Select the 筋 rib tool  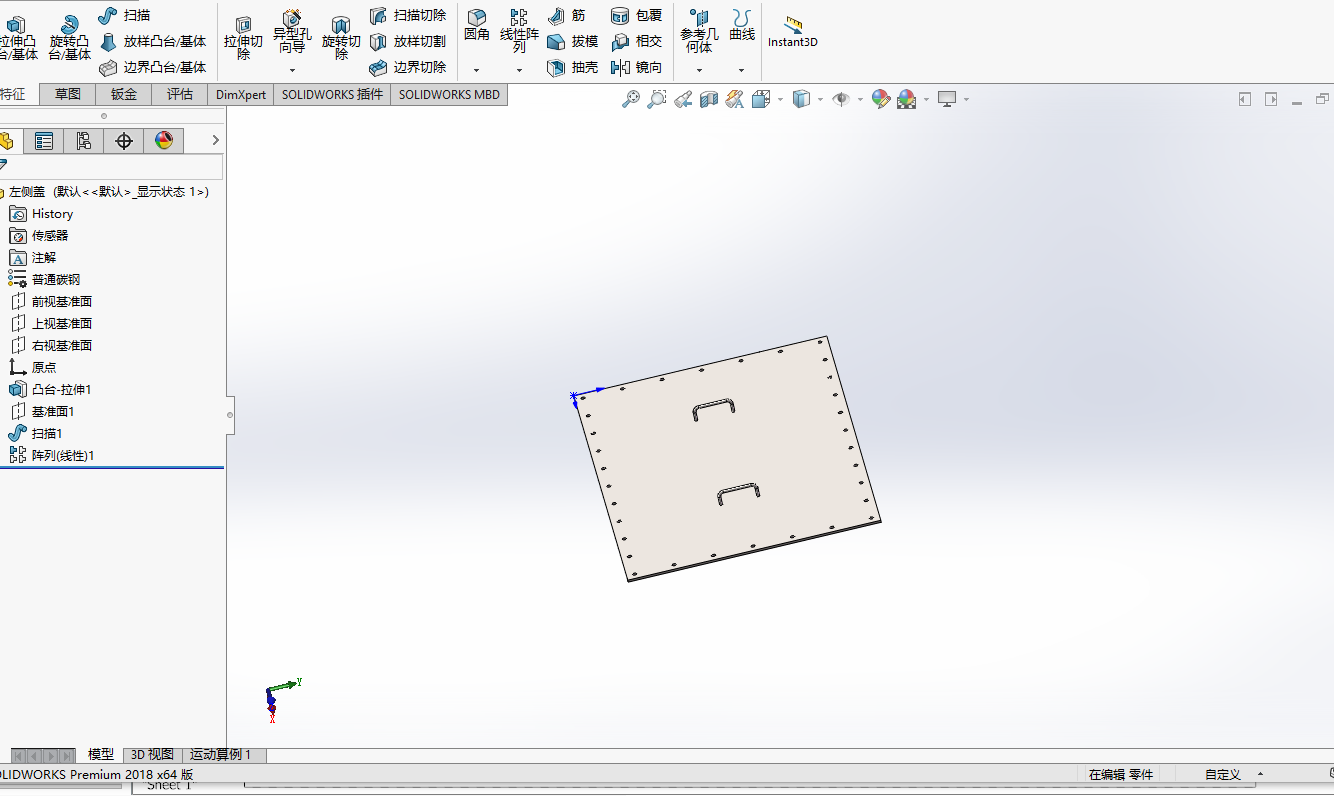click(567, 15)
